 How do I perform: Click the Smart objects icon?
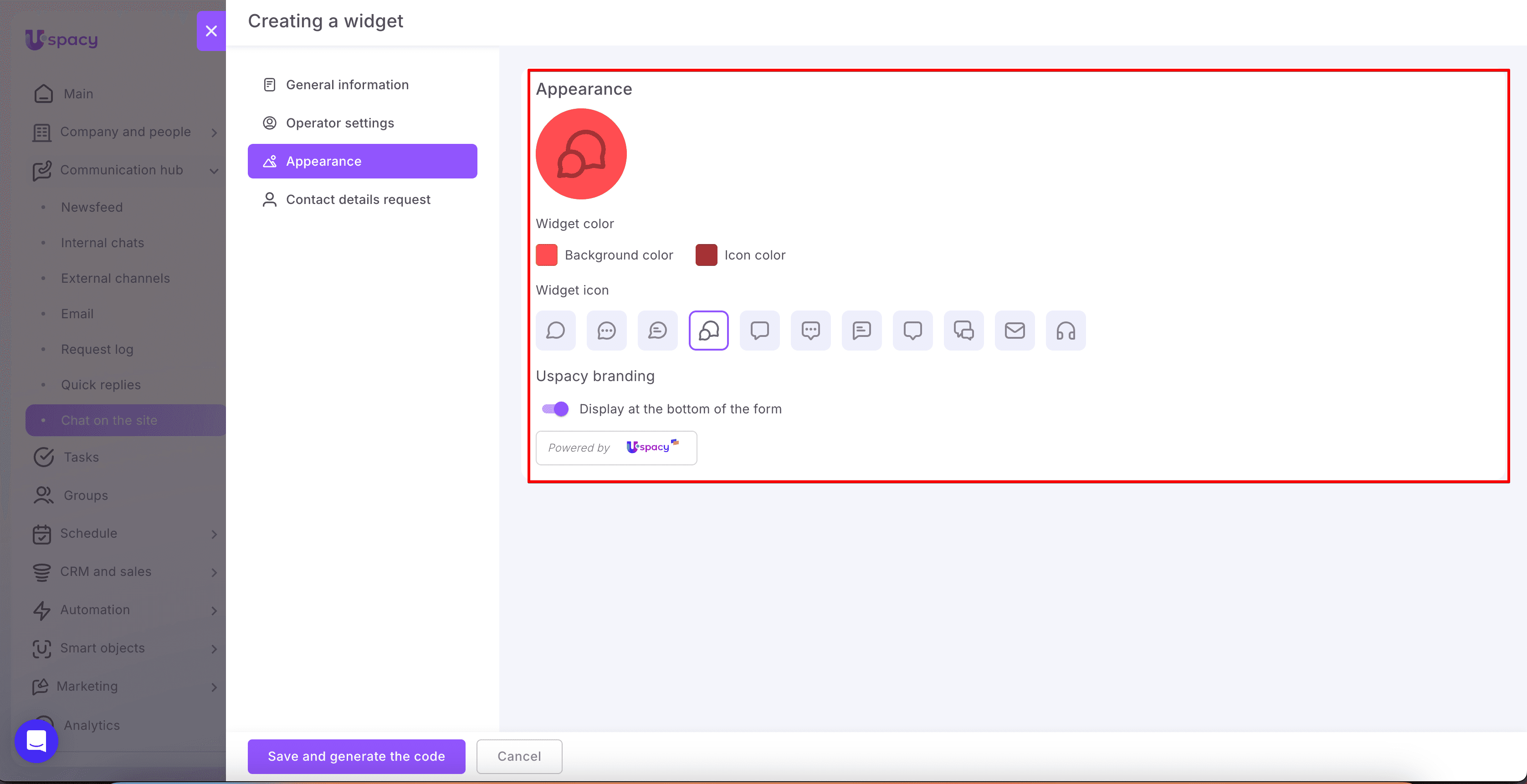coord(41,648)
